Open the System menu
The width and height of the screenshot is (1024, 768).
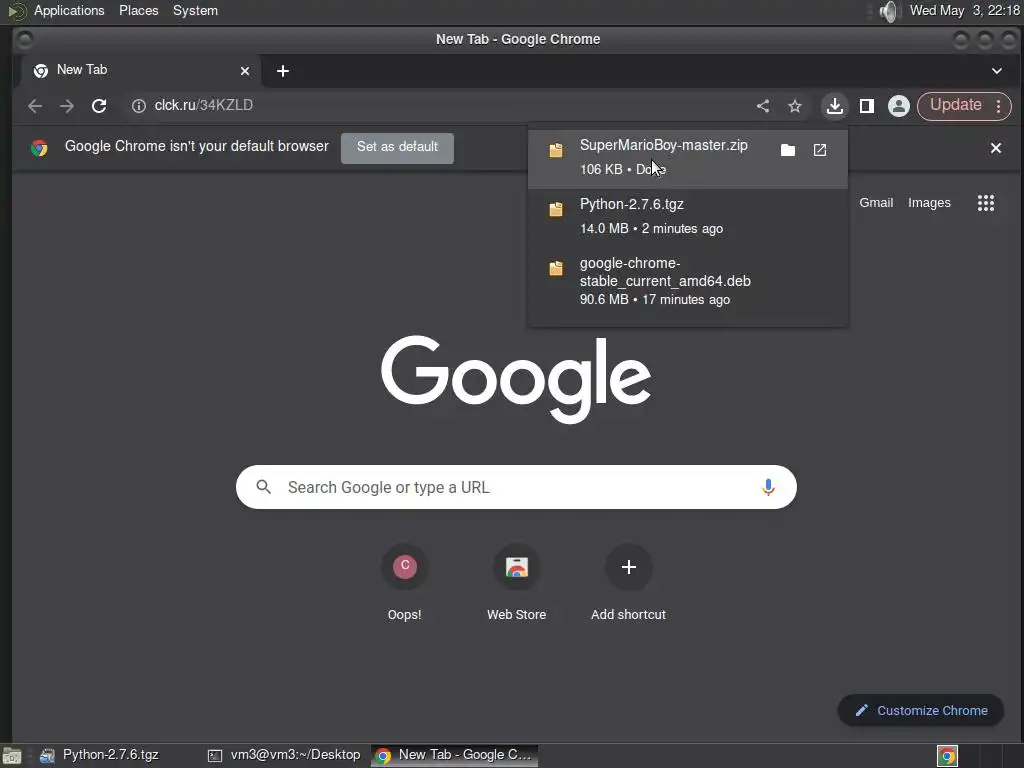coord(195,10)
